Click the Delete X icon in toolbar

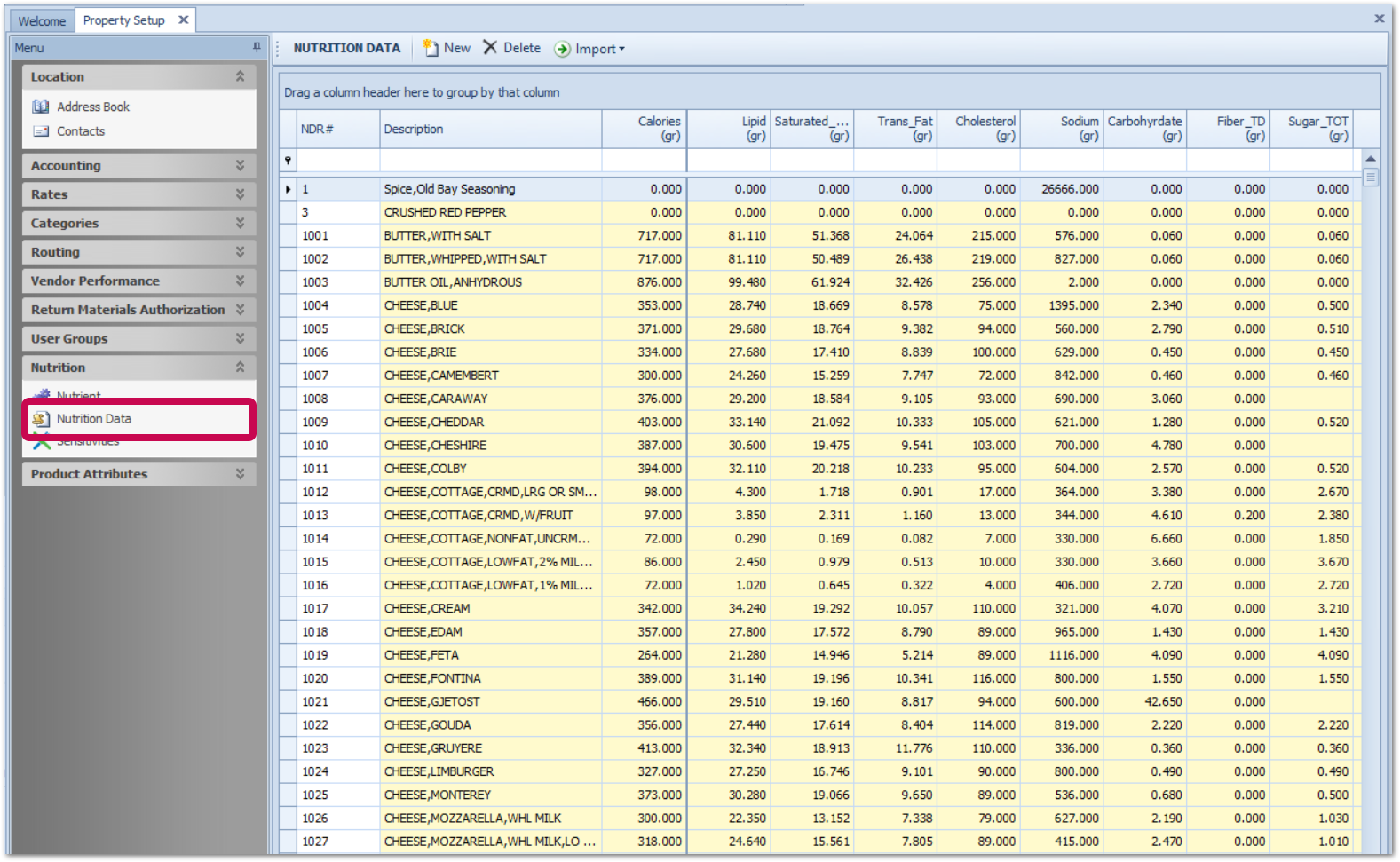tap(490, 48)
